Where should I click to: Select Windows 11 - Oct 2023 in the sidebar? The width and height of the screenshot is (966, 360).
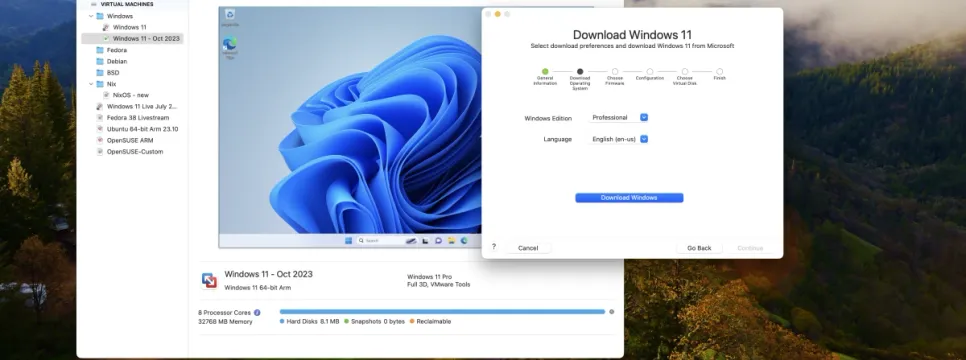click(132, 38)
